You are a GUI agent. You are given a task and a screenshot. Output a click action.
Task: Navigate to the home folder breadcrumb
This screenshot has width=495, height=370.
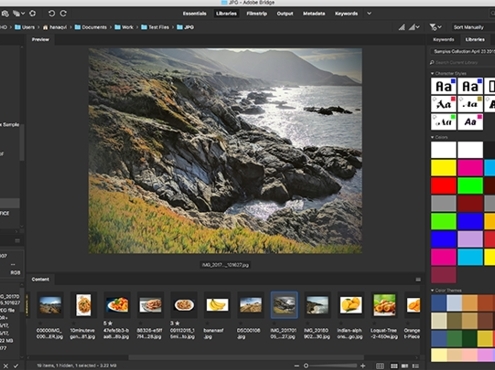(x=55, y=27)
